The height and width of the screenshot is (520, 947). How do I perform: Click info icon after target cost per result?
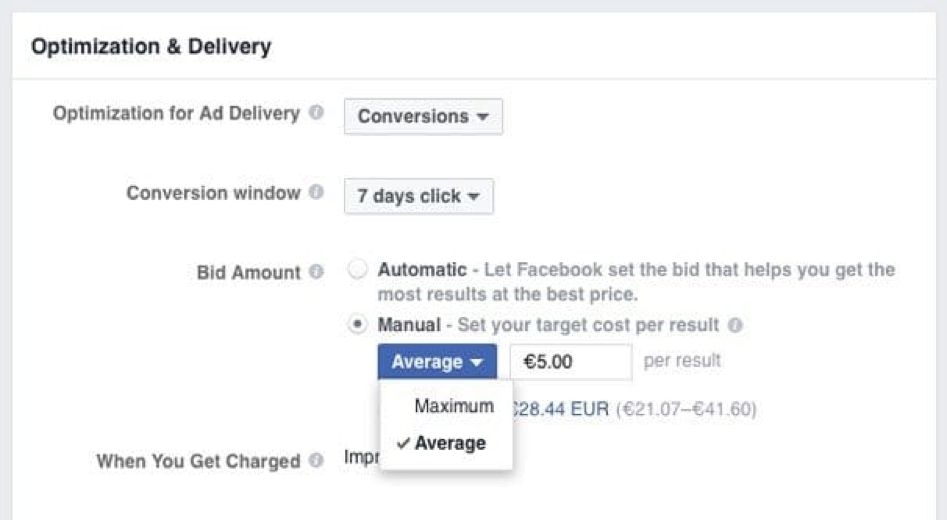[735, 325]
